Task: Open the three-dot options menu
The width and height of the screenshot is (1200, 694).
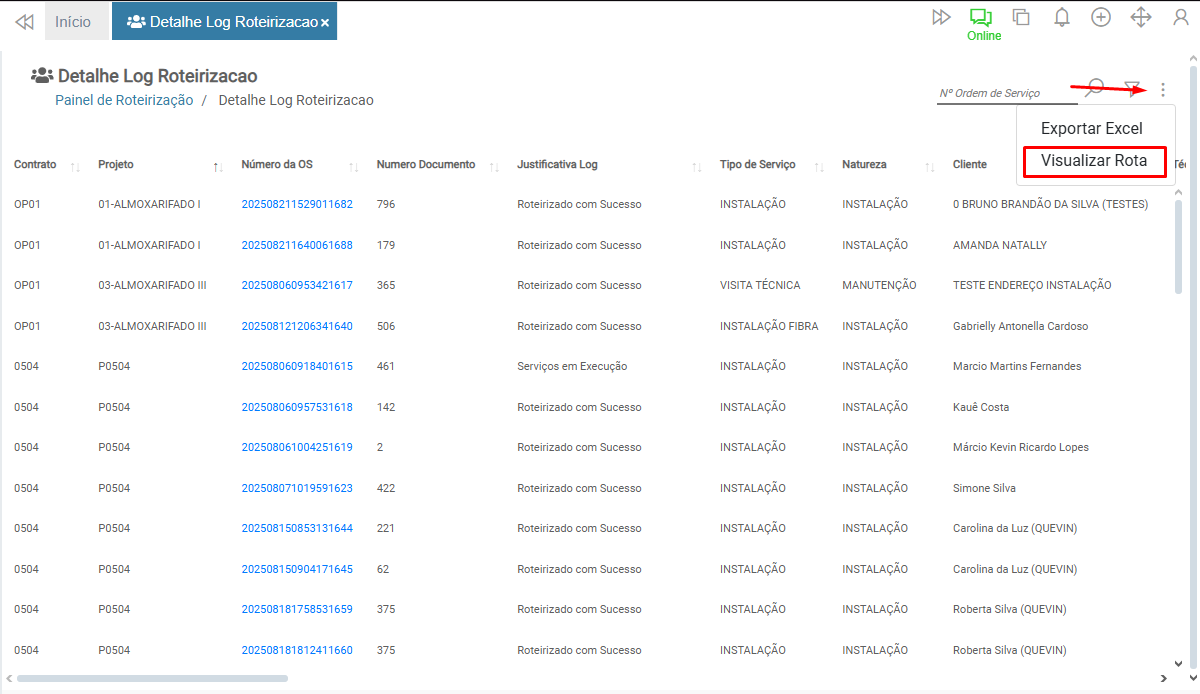Action: (x=1163, y=90)
